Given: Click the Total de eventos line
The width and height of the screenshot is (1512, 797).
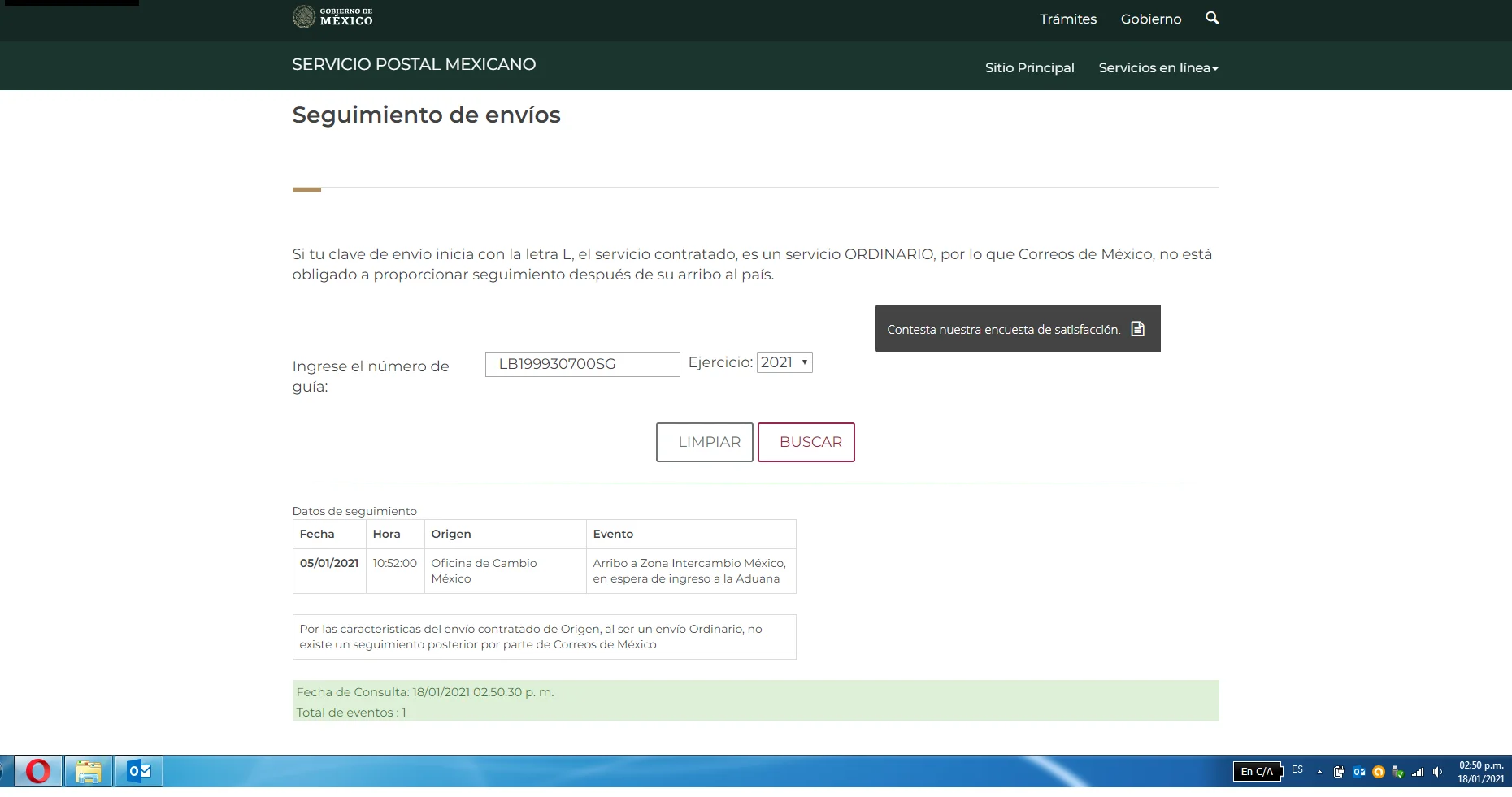Looking at the screenshot, I should [x=351, y=713].
